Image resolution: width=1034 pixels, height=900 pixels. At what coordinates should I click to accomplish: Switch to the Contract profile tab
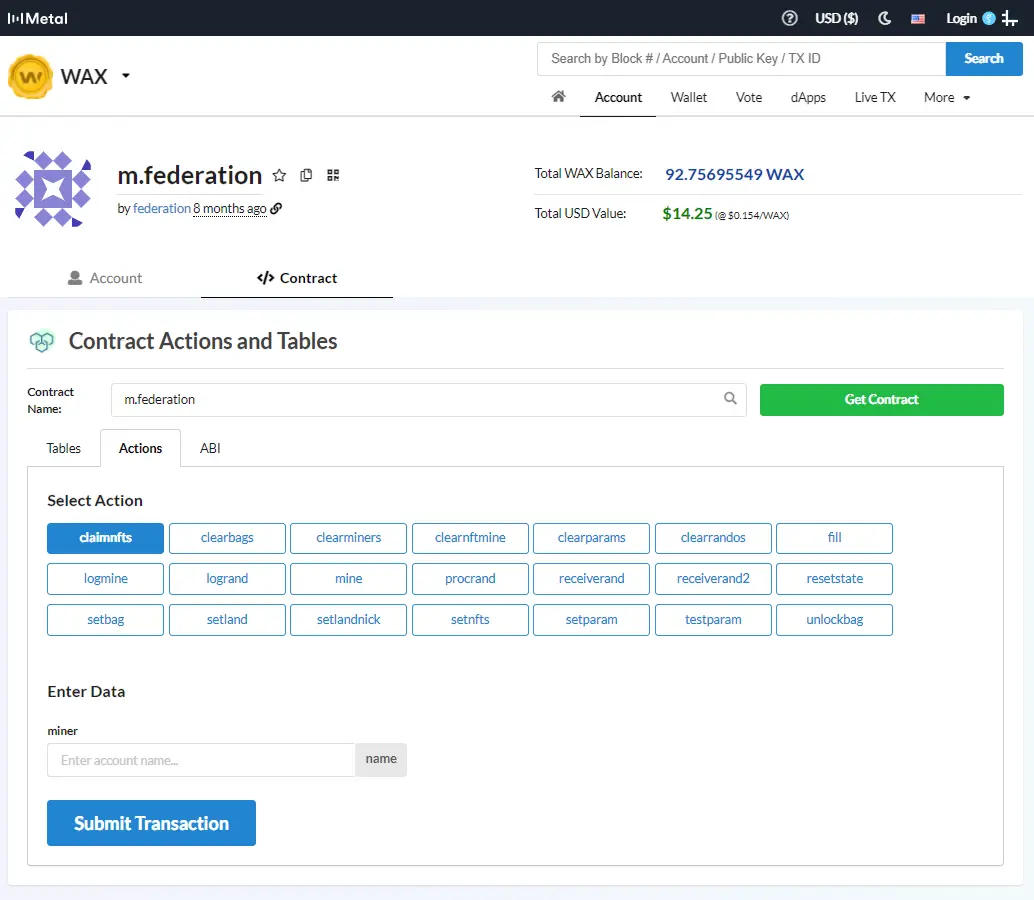pos(297,278)
